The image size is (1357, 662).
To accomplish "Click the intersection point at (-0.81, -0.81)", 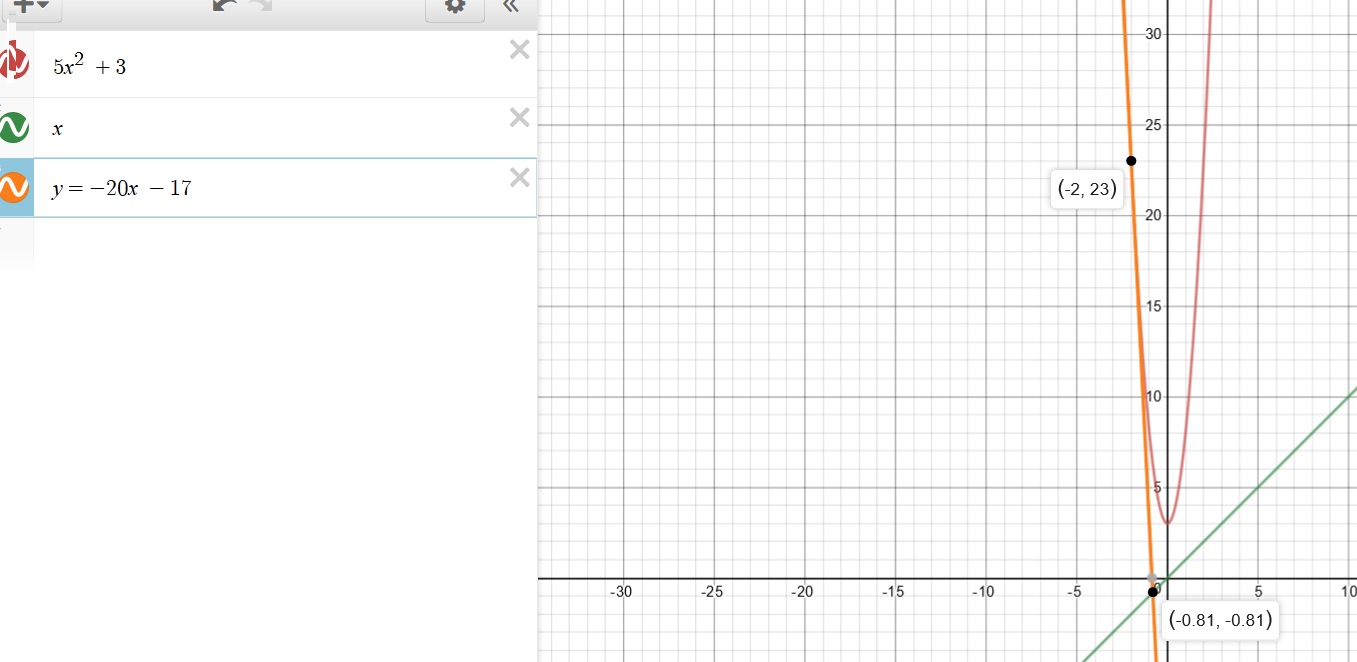I will (1153, 592).
